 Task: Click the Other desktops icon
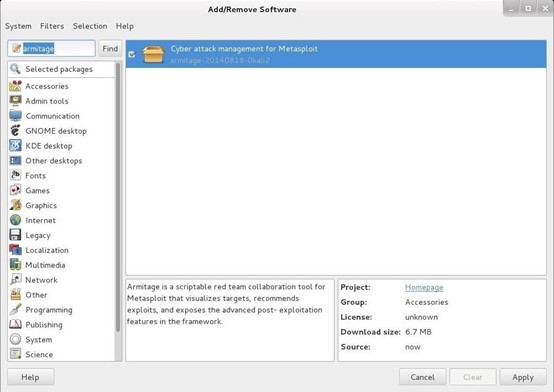pos(15,160)
